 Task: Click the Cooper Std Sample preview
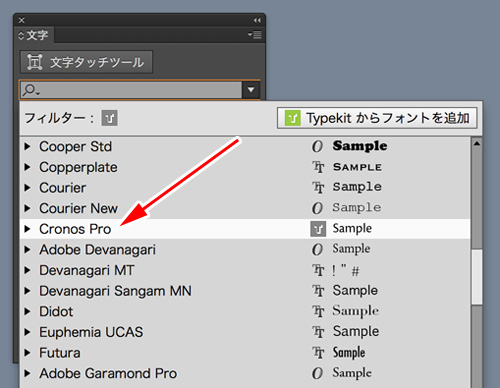pos(360,146)
